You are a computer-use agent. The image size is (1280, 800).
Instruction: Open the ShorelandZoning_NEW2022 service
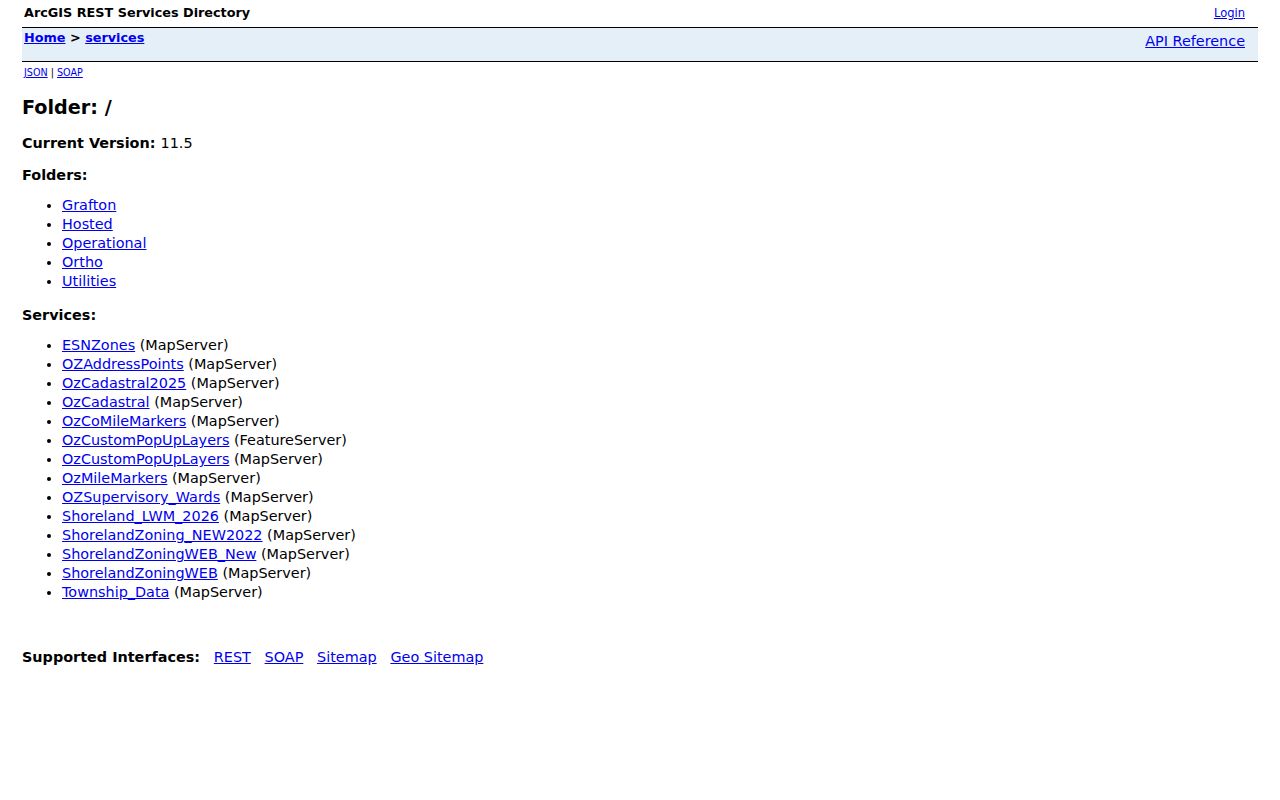(x=162, y=535)
